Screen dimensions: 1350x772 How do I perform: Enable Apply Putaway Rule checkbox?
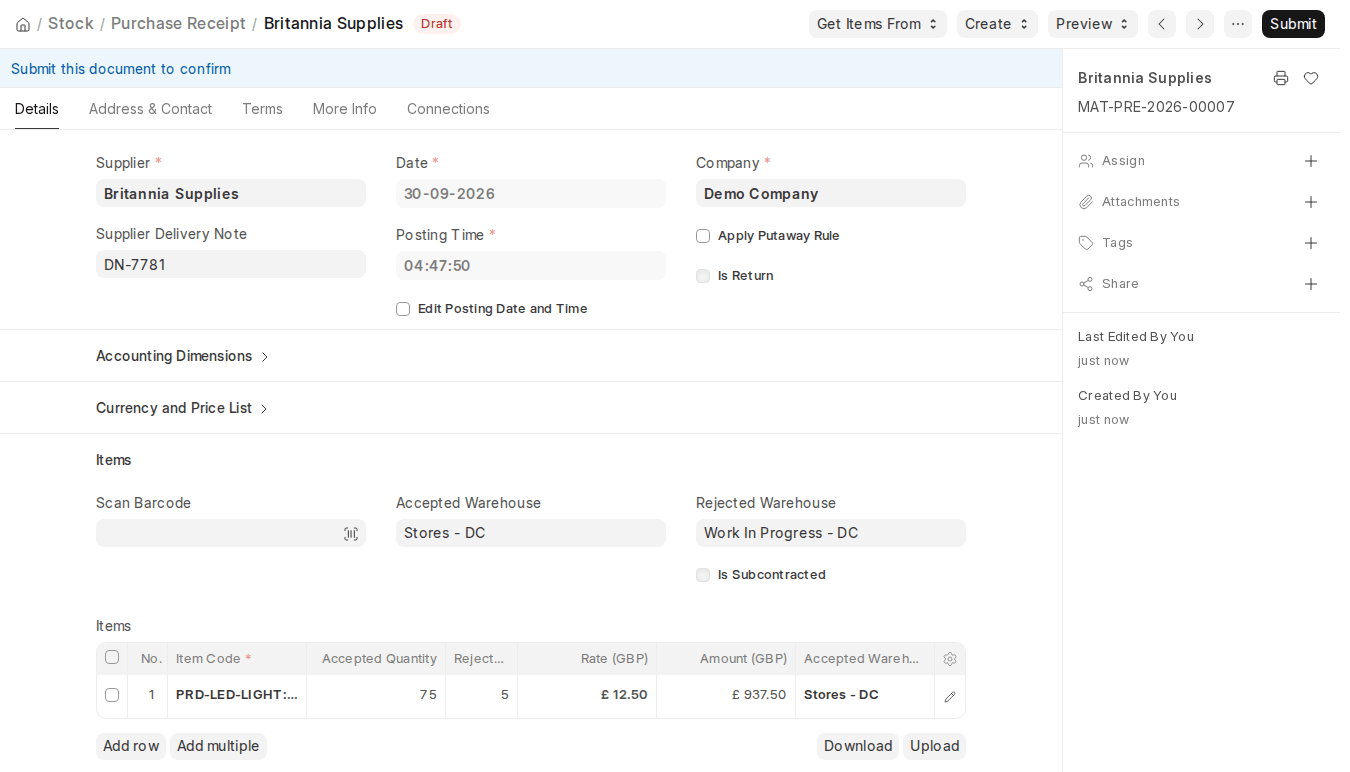coord(703,236)
